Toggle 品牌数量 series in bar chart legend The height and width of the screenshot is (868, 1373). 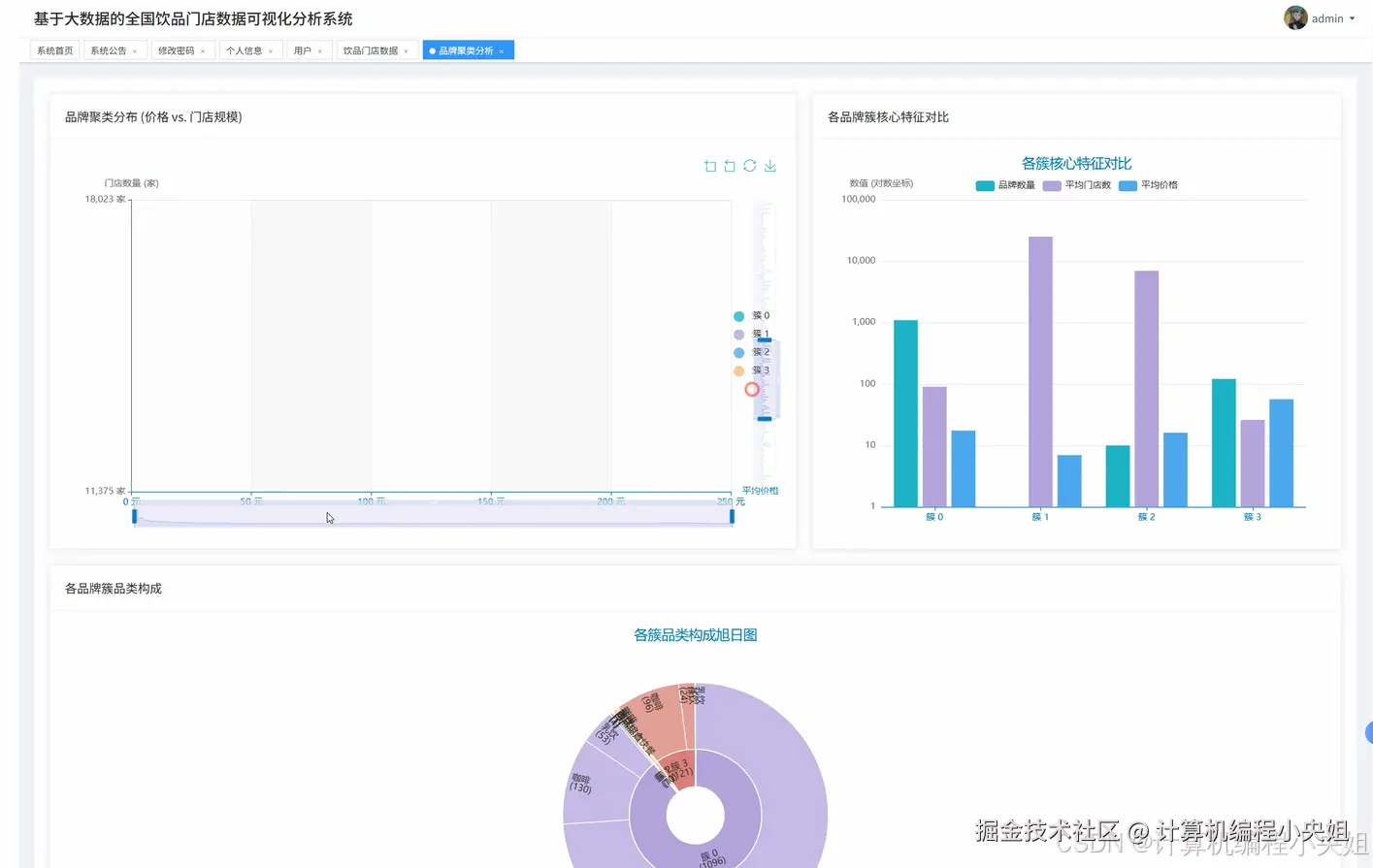pos(1006,185)
